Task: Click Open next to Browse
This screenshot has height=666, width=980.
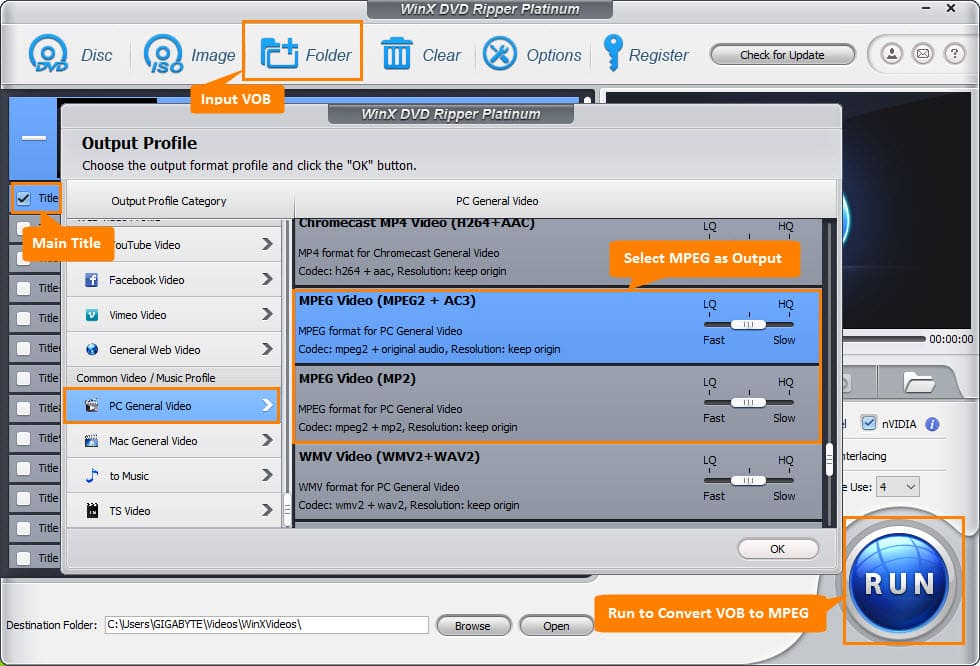Action: pyautogui.click(x=556, y=625)
